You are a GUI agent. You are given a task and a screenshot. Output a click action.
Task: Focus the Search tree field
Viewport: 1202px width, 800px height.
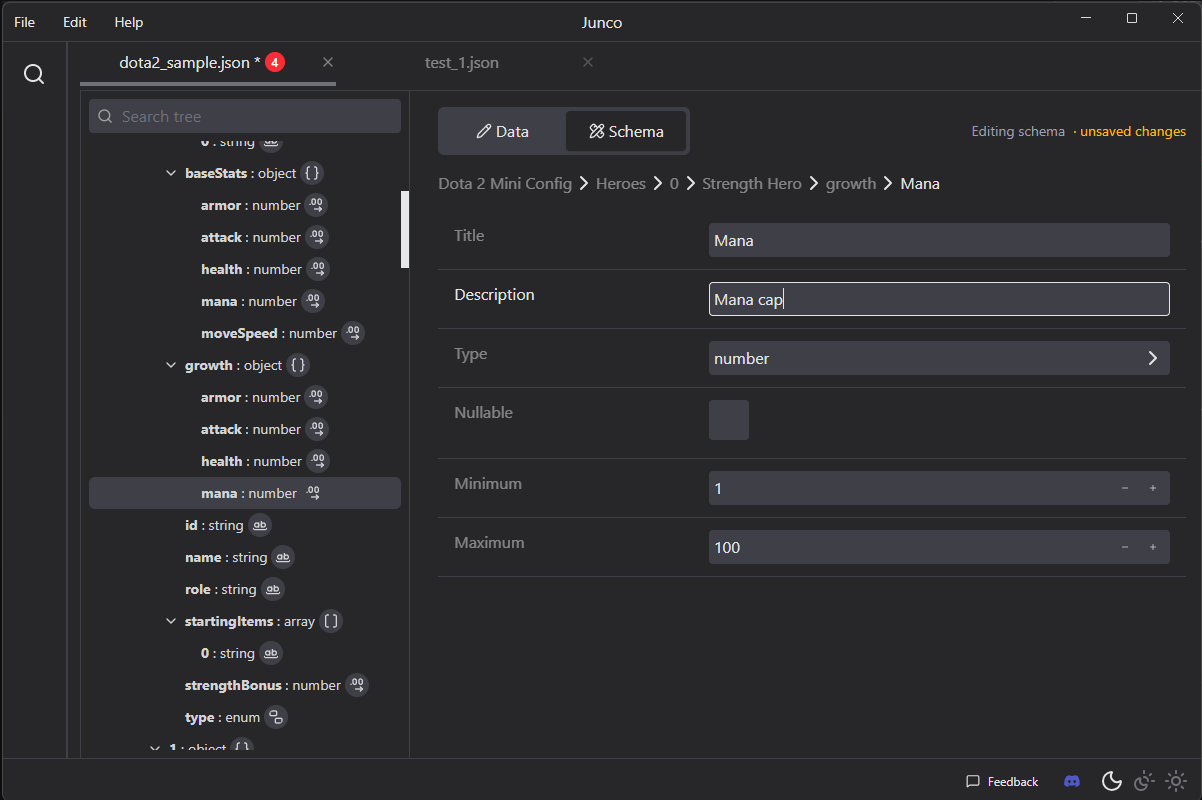(245, 116)
